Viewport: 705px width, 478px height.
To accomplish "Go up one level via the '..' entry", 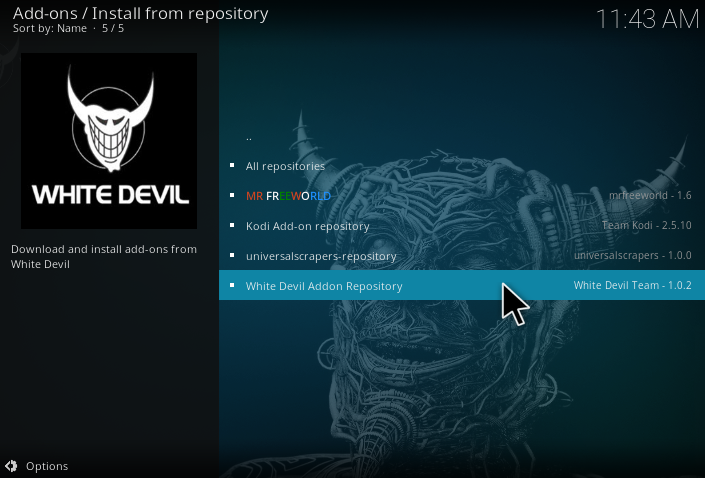I will click(x=462, y=138).
